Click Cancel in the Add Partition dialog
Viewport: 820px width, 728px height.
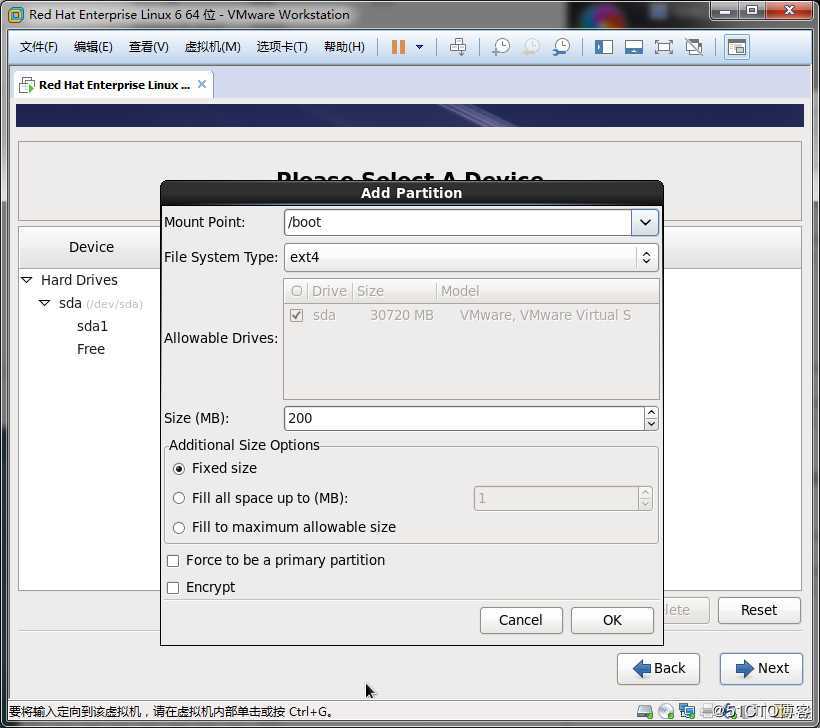[x=520, y=620]
